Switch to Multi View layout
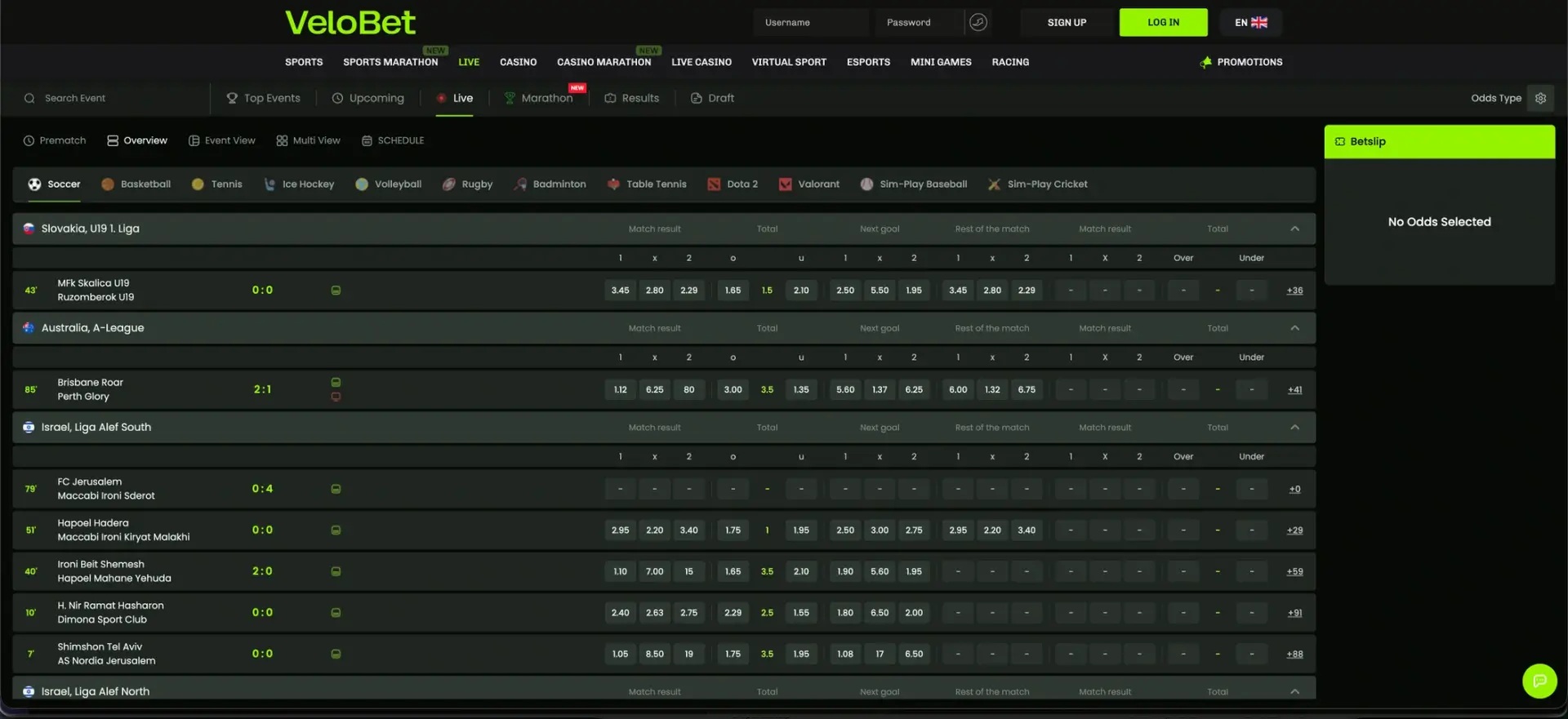 pyautogui.click(x=308, y=141)
